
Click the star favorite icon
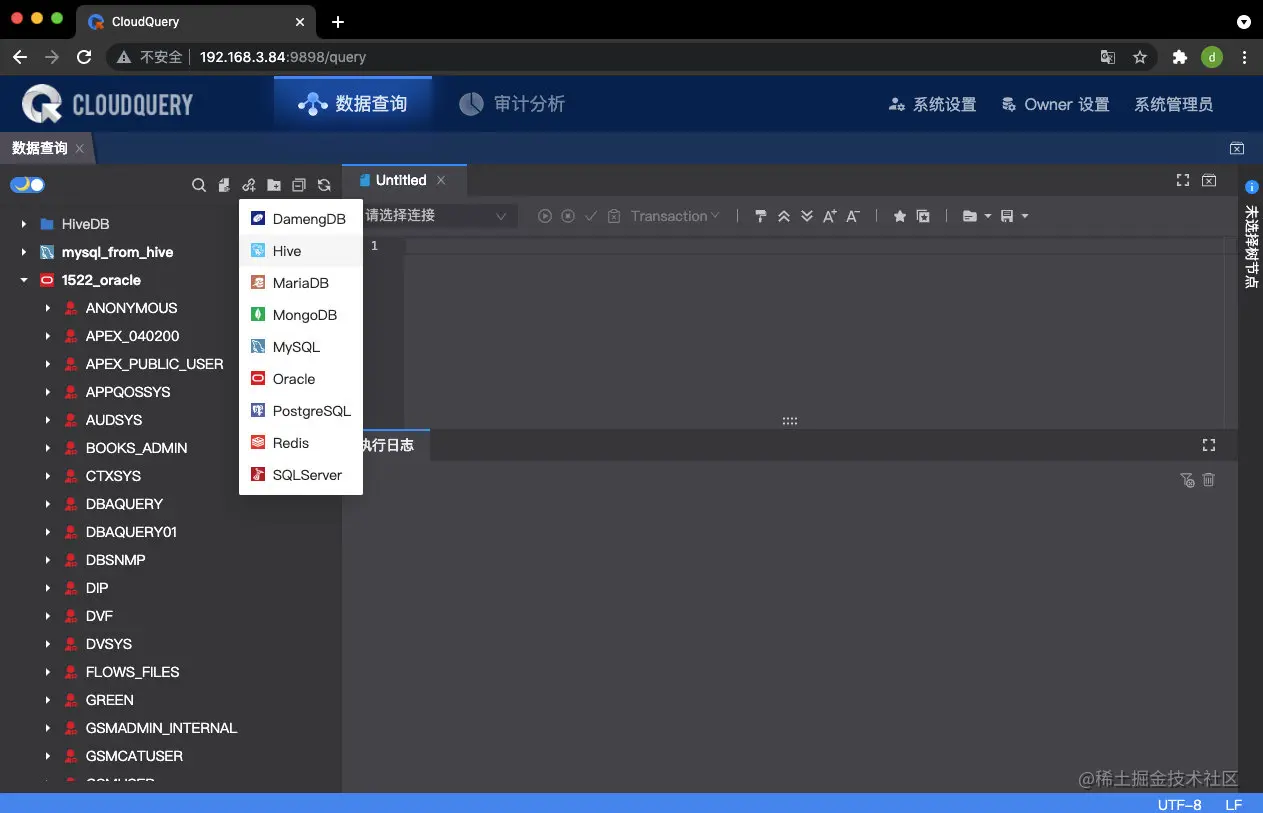pyautogui.click(x=899, y=216)
